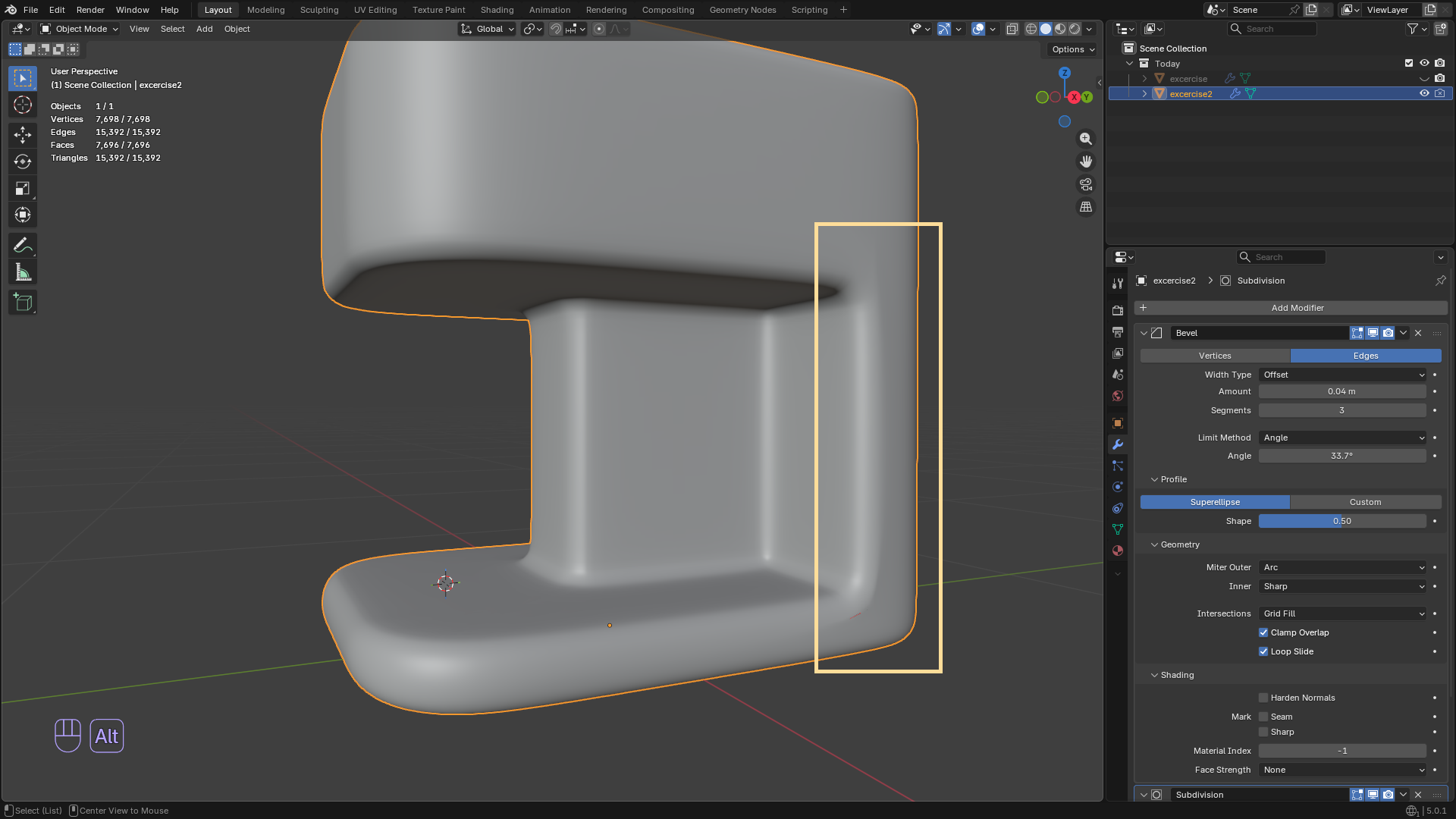Click the pan view hand icon
1456x819 pixels.
click(x=1086, y=162)
